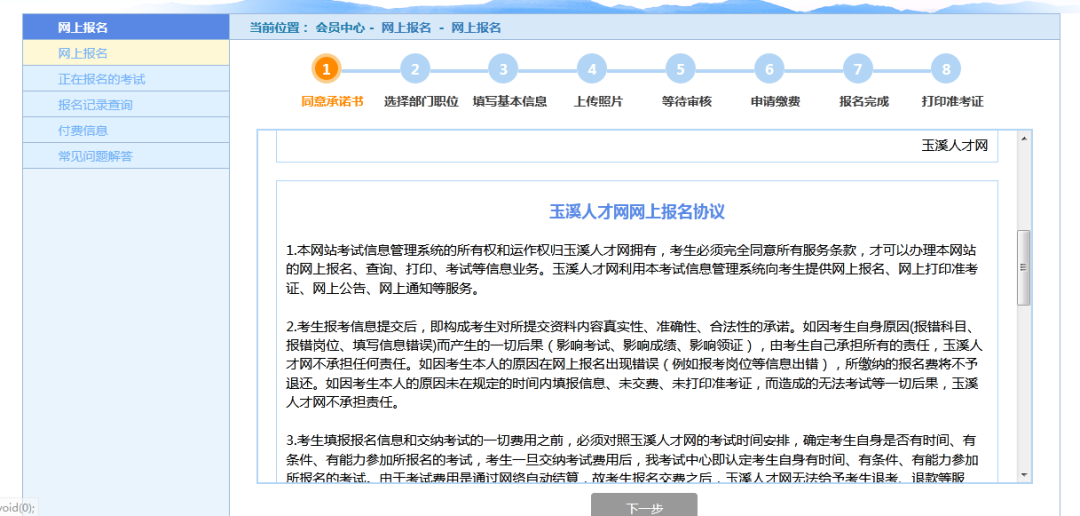Click 下一步 button
Viewport: 1080px width, 516px height.
(x=644, y=507)
